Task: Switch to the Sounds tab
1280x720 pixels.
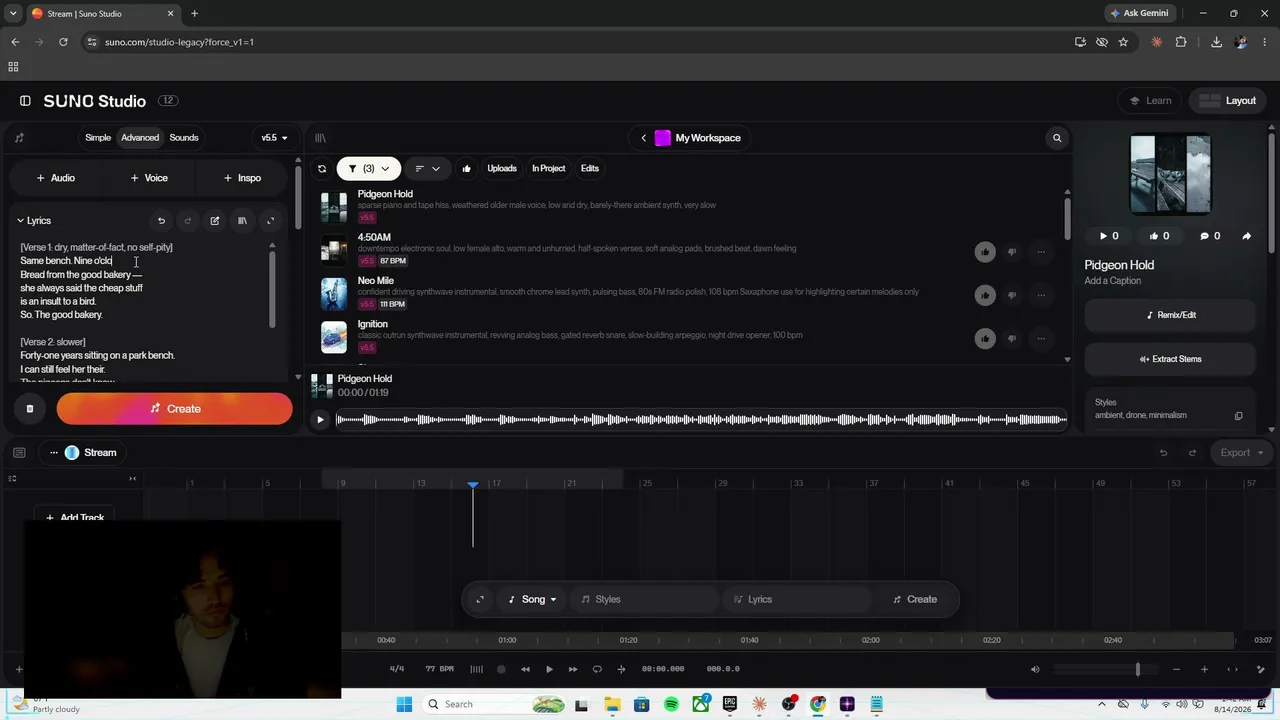Action: (x=184, y=138)
